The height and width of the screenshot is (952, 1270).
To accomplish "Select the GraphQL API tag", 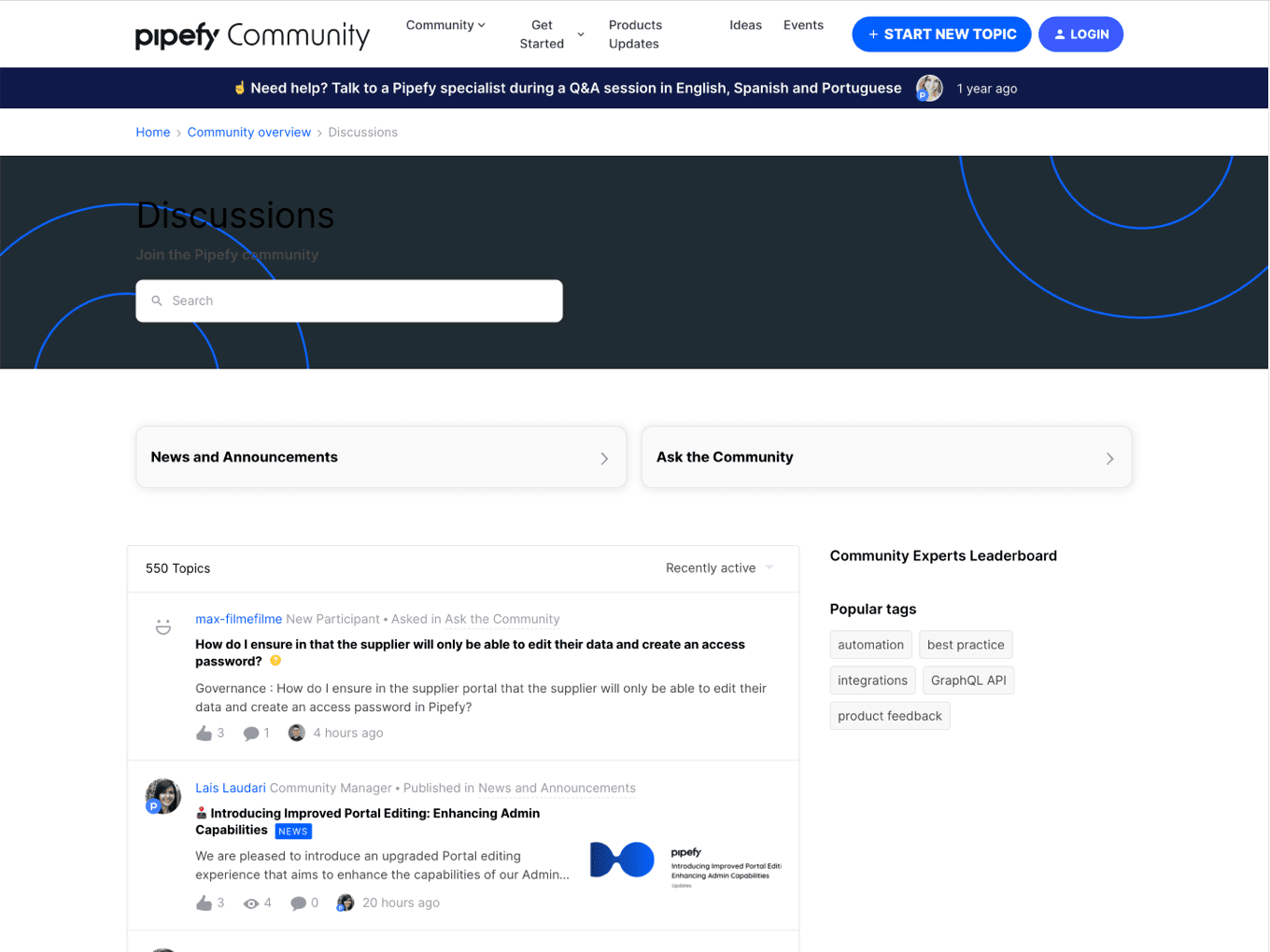I will click(x=967, y=680).
